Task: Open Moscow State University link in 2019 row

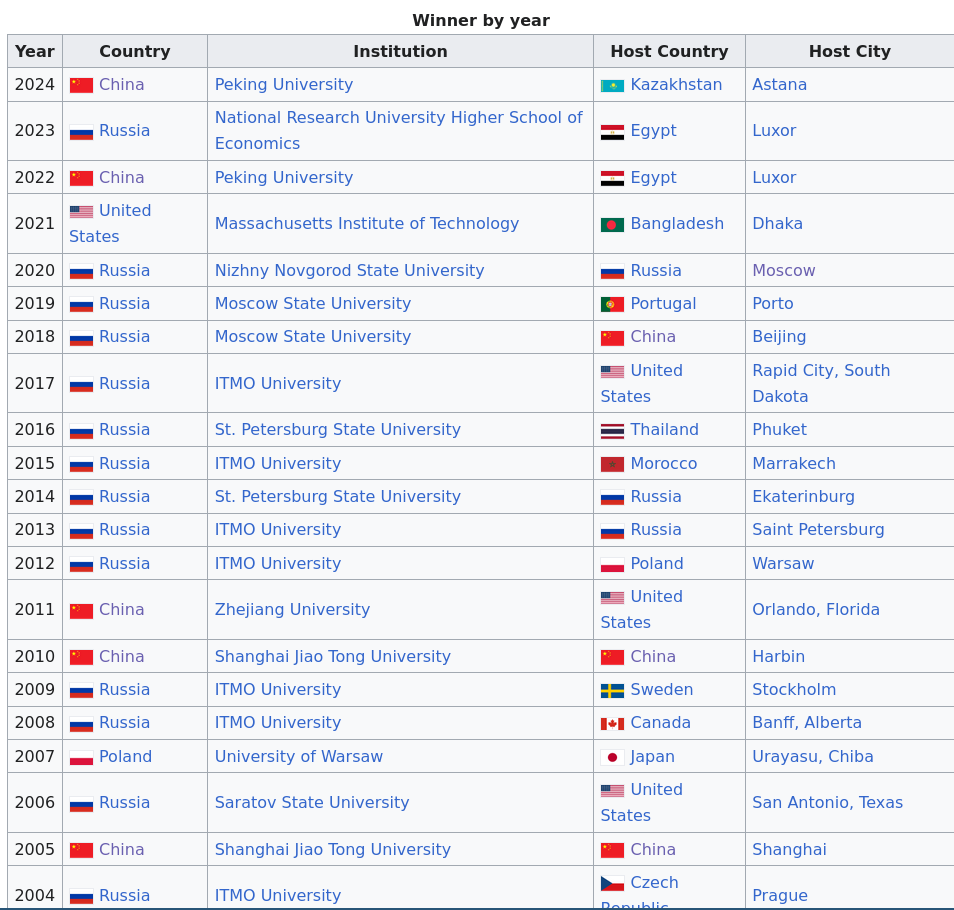Action: 313,304
